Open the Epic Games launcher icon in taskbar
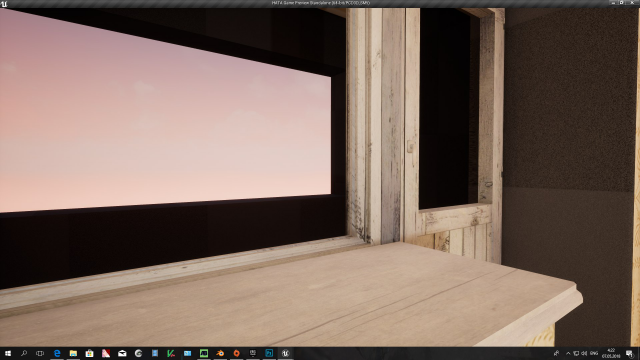The height and width of the screenshot is (360, 640). [x=253, y=353]
